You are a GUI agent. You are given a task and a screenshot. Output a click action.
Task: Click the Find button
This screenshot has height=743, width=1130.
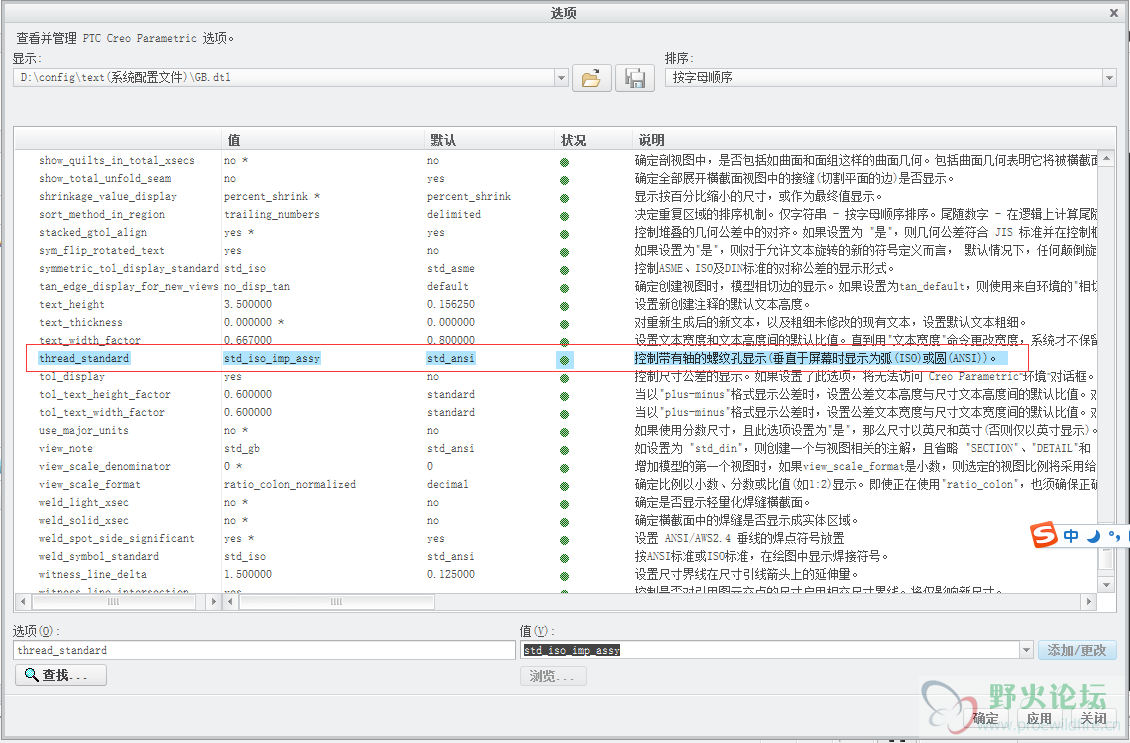(x=61, y=675)
